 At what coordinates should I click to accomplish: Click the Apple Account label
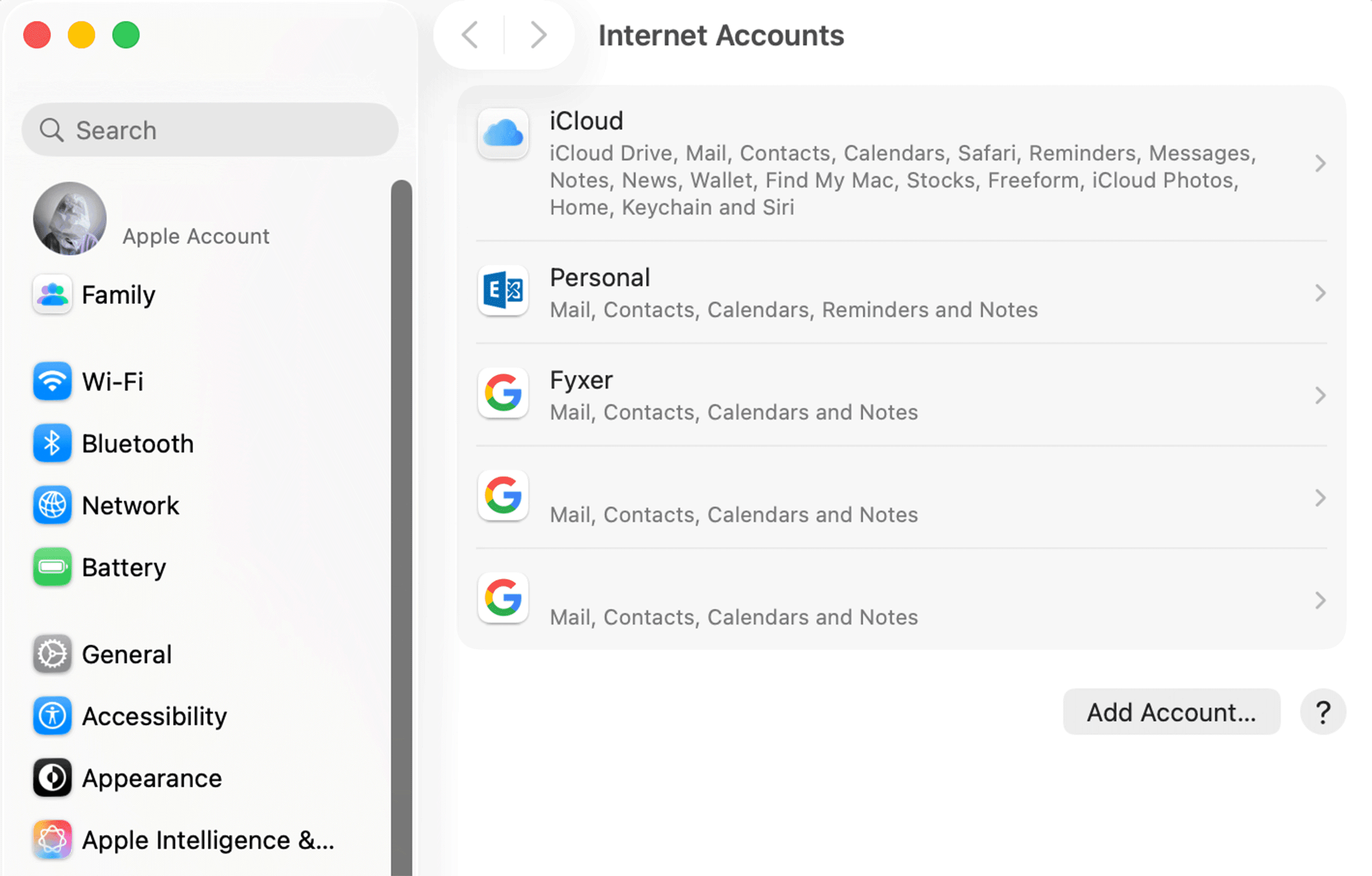click(x=196, y=236)
